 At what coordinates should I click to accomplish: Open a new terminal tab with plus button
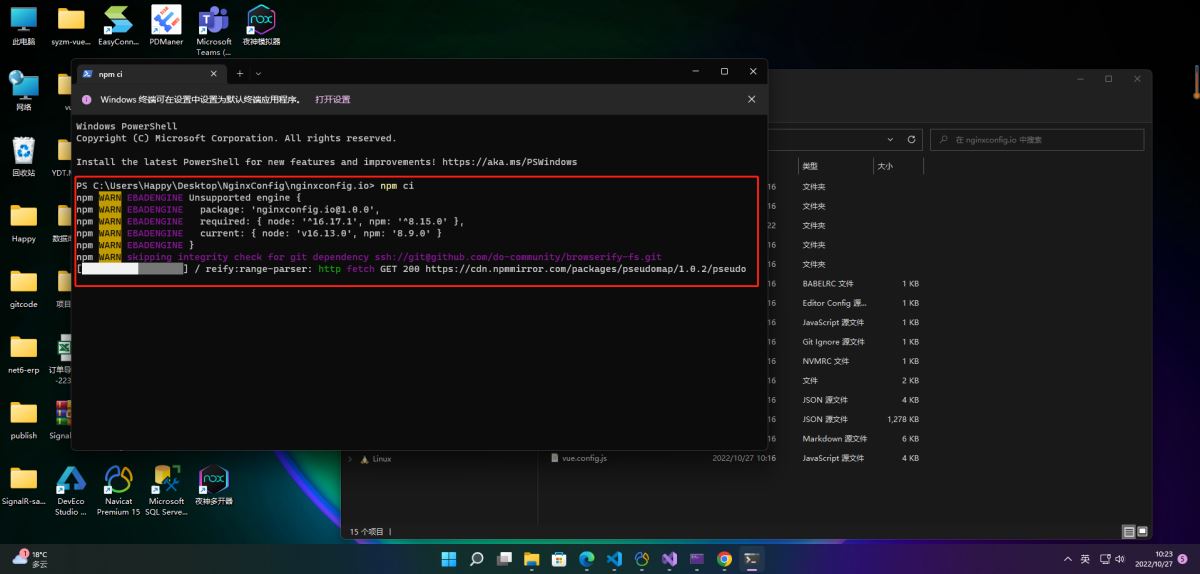[x=239, y=73]
